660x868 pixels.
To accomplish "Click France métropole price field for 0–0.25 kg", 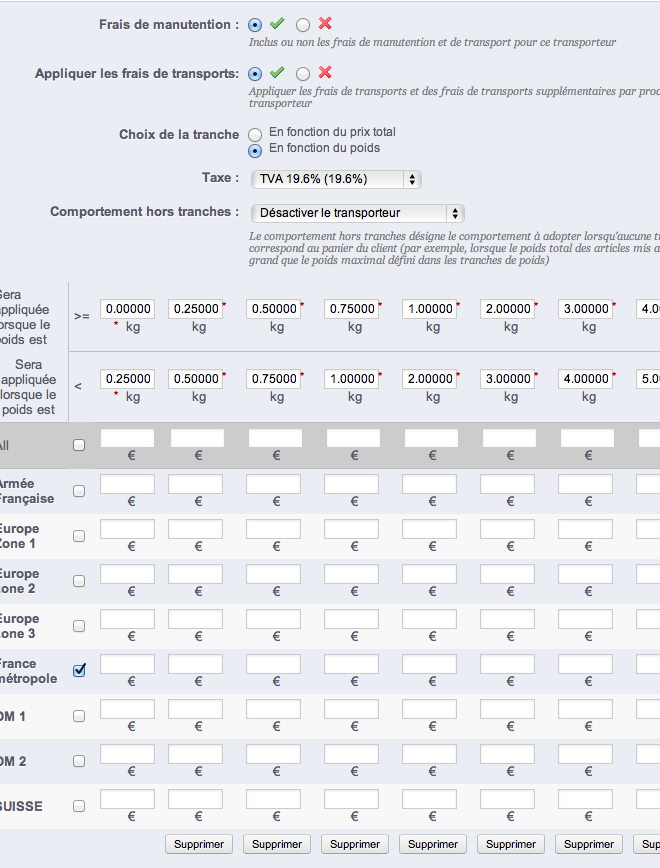I will pos(127,664).
